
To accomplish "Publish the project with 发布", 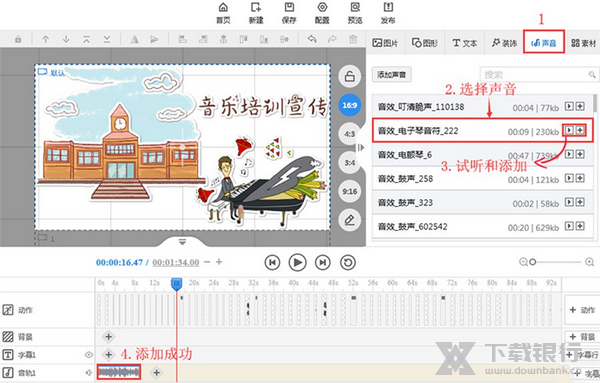I will tap(388, 12).
